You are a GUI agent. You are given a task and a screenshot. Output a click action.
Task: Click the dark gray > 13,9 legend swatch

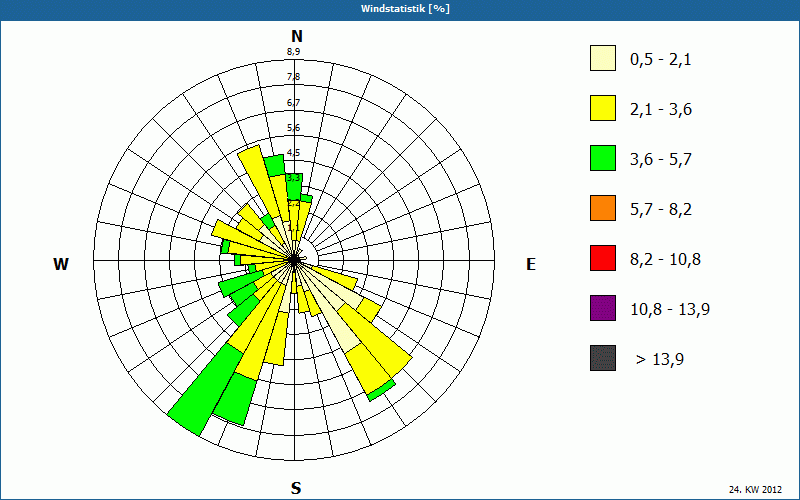[x=603, y=358]
